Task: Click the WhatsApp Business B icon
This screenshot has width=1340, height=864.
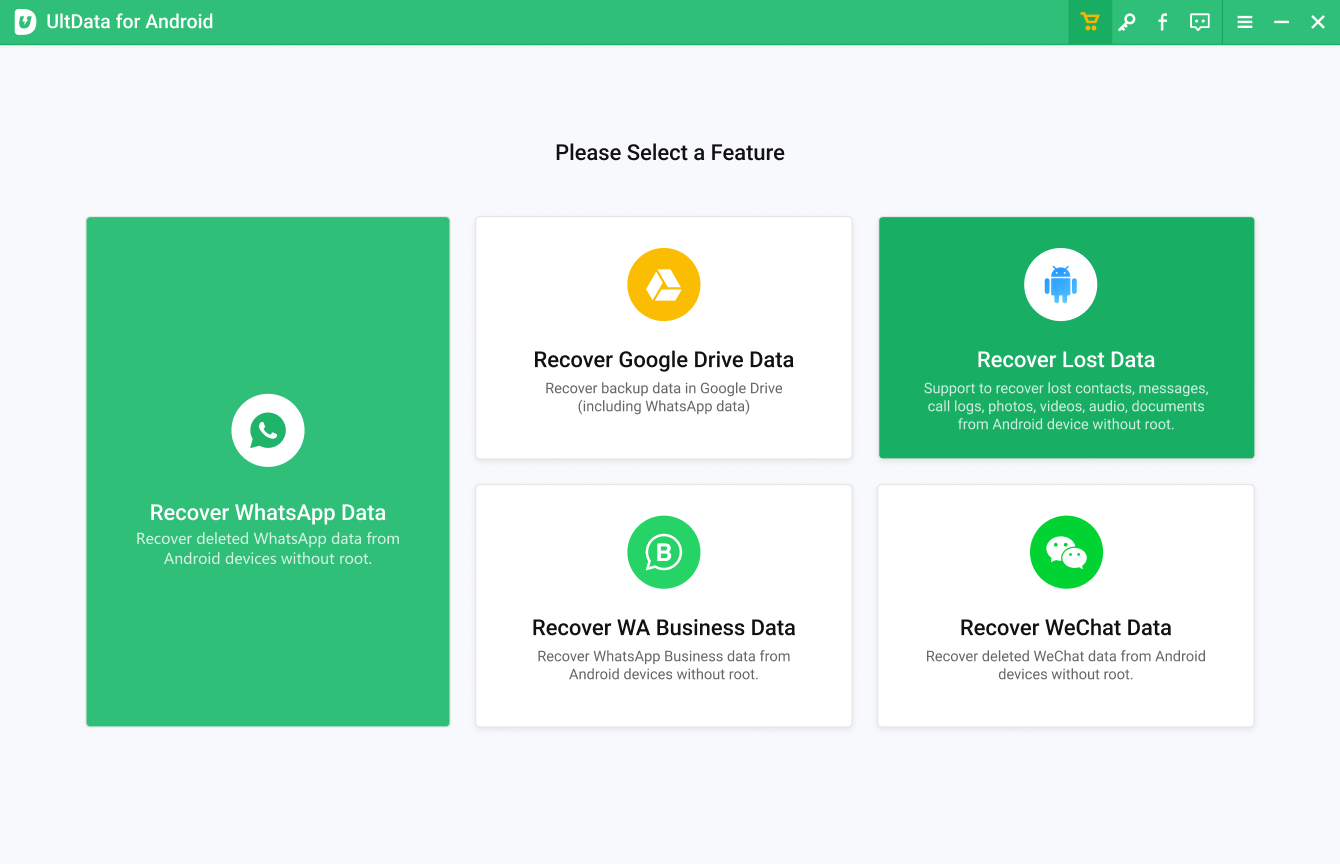Action: 664,552
